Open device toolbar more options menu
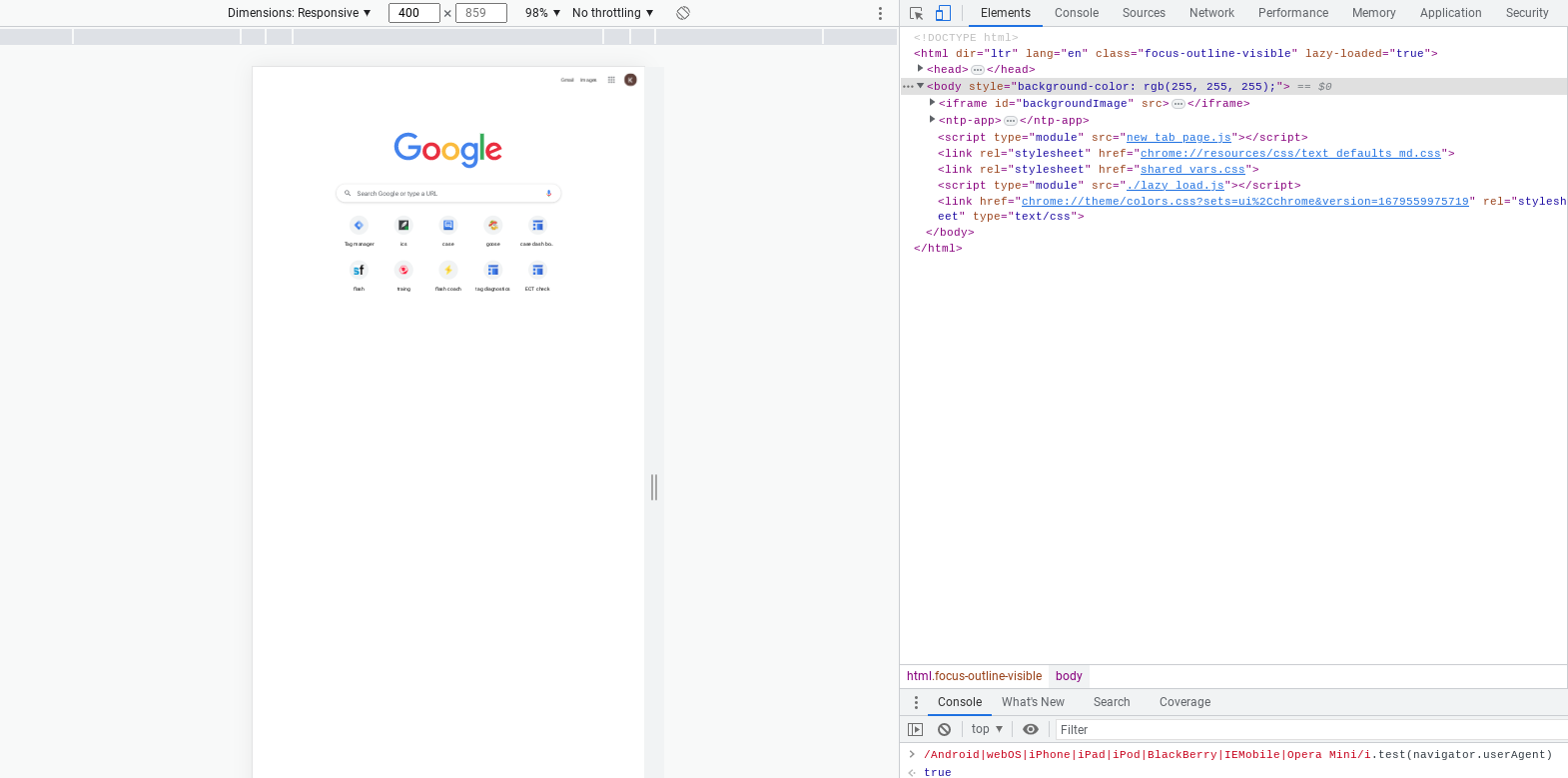1568x778 pixels. tap(880, 13)
